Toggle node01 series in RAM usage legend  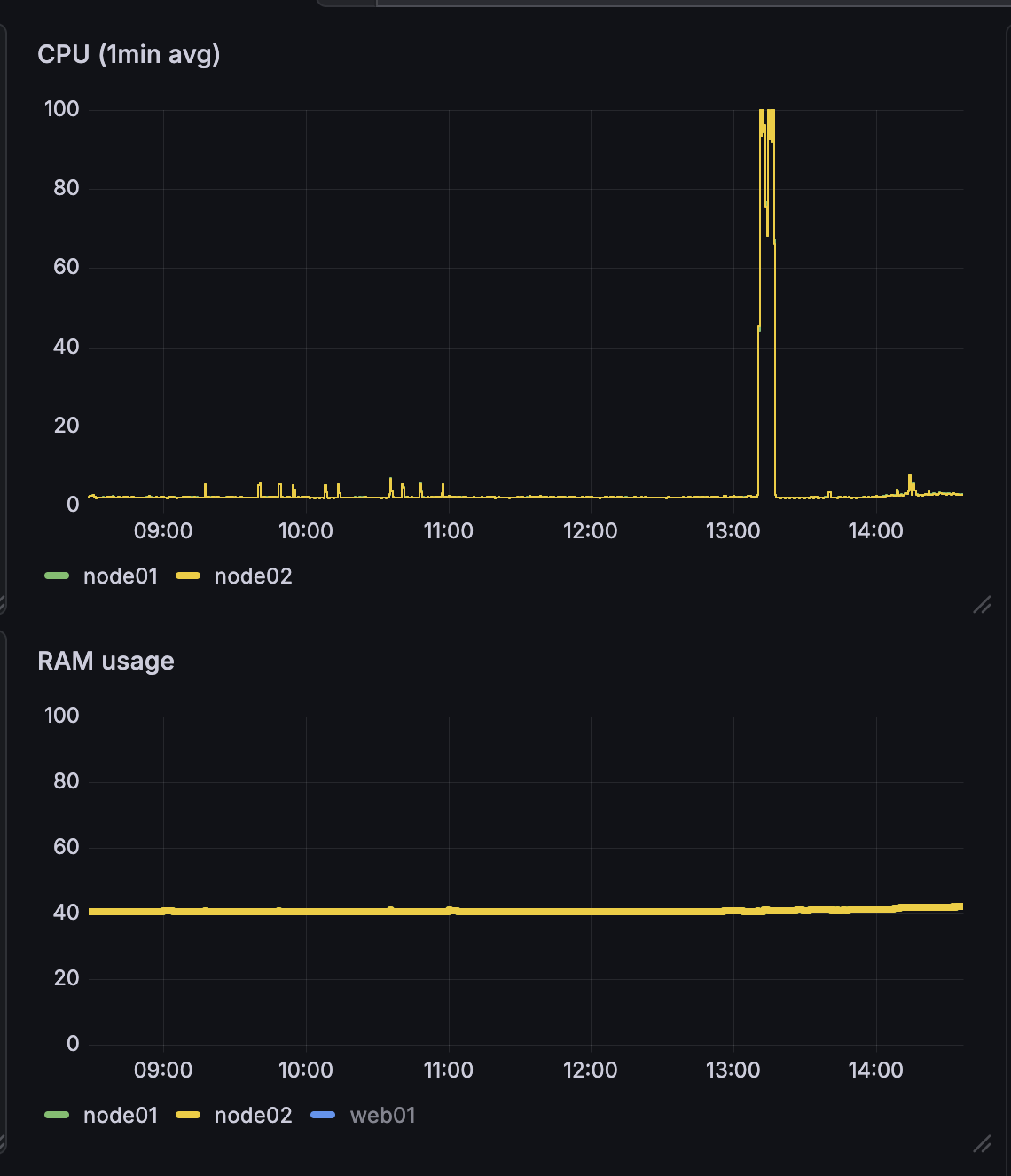120,1116
